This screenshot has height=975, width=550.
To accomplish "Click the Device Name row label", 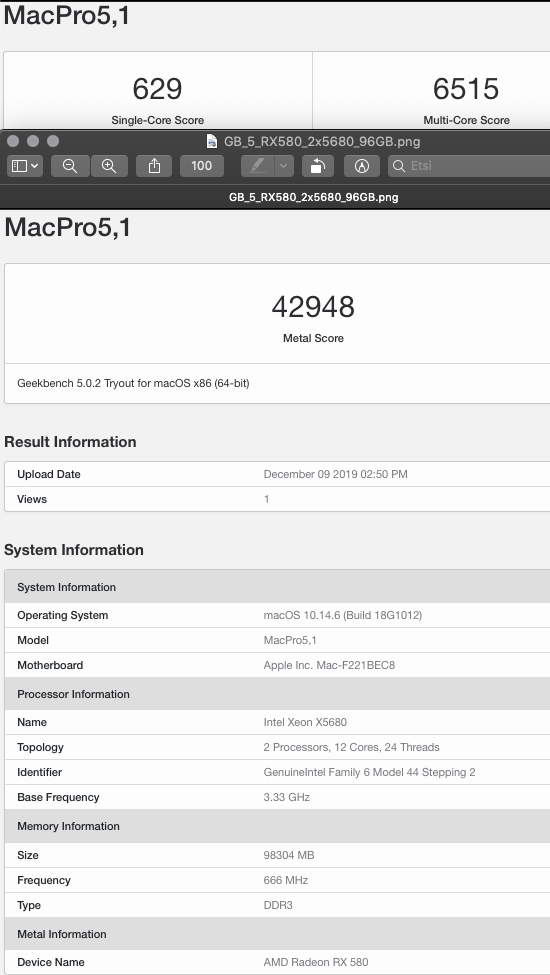I will (50, 962).
